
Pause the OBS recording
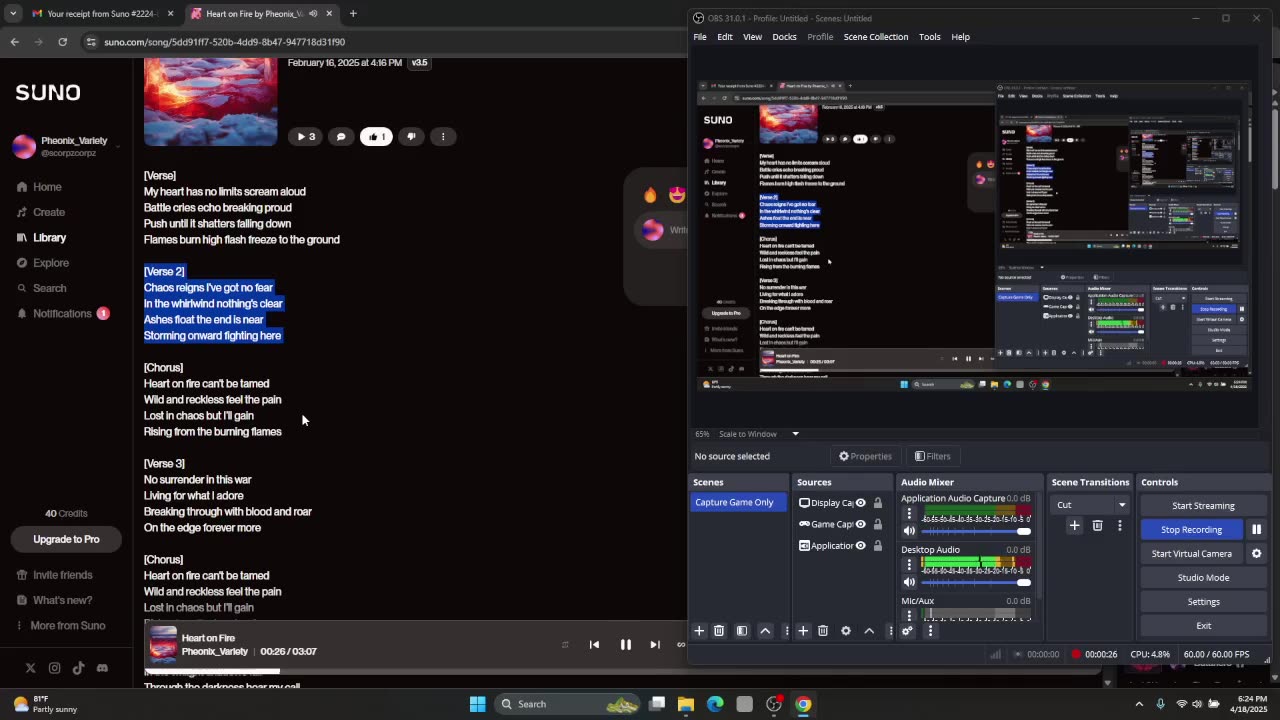click(1257, 530)
